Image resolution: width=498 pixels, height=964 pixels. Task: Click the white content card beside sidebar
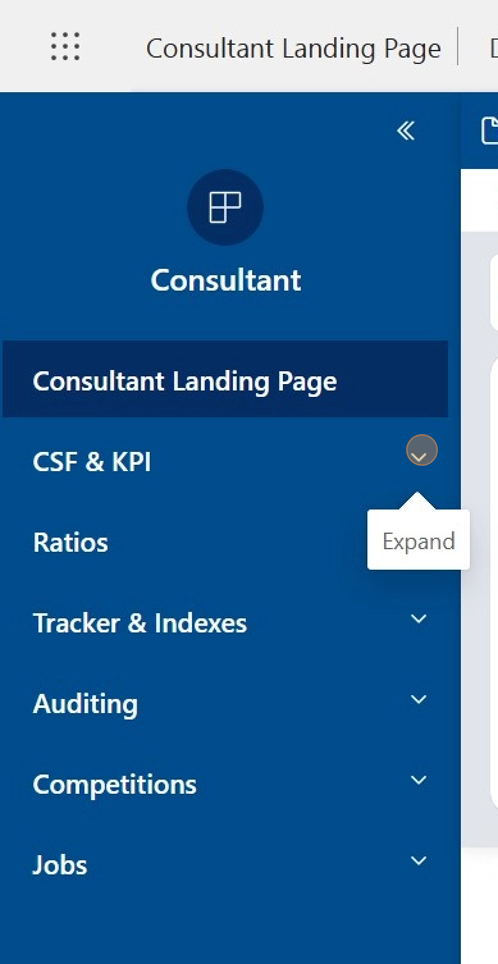494,582
